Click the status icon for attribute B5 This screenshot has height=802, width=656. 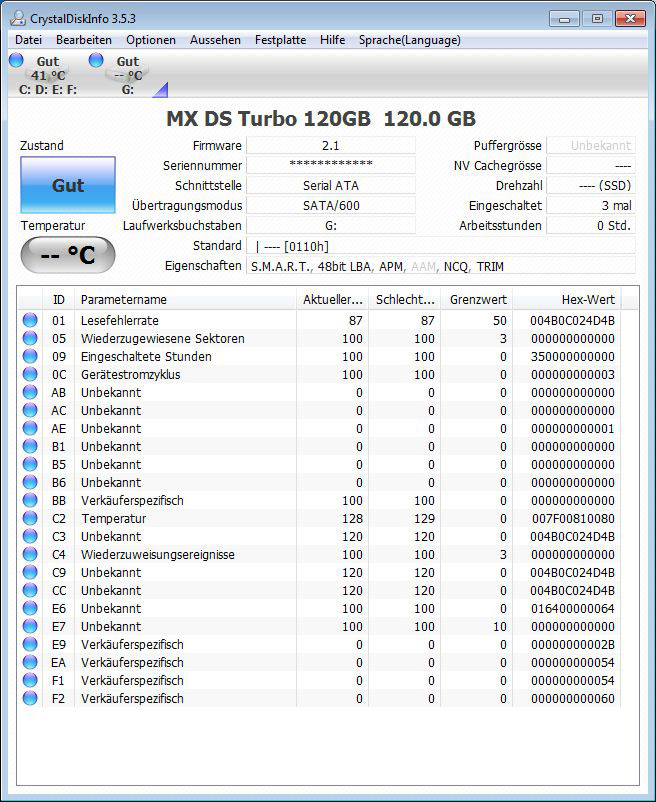(x=30, y=464)
